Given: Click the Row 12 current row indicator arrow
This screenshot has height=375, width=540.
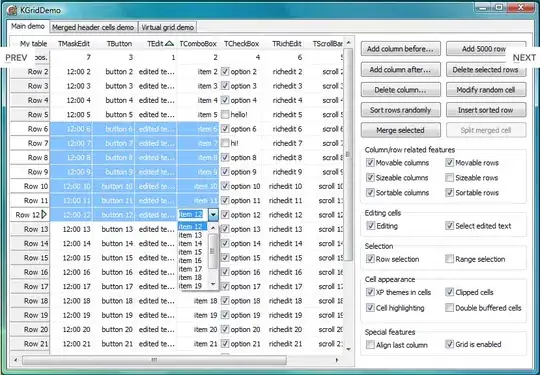Looking at the screenshot, I should tap(44, 215).
